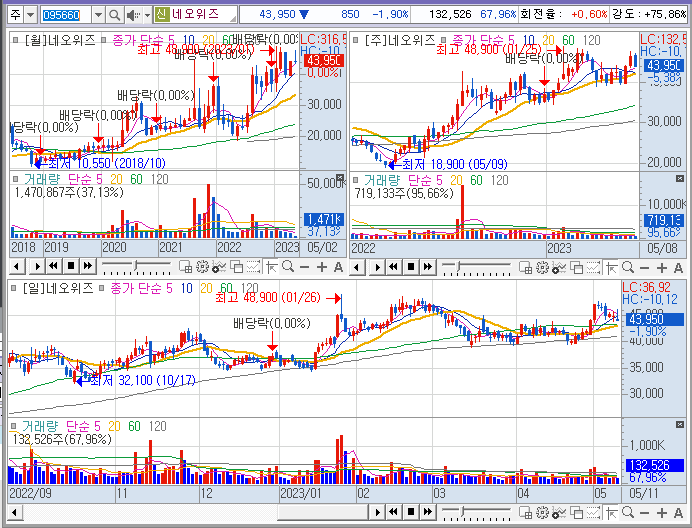This screenshot has height=528, width=692.
Task: Toggle the square marker before [일]네오위즈
Action: point(14,288)
